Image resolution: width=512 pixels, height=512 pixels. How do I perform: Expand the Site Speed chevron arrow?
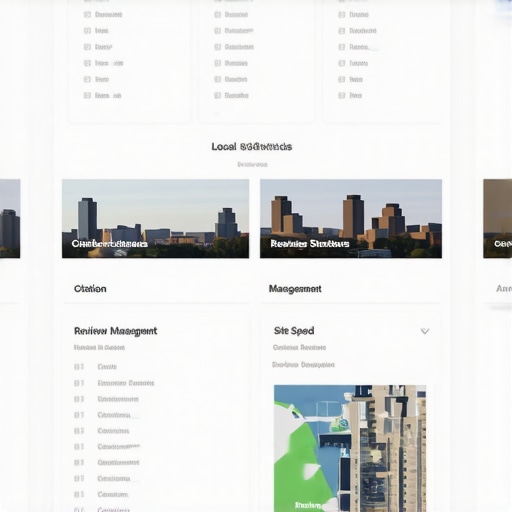pyautogui.click(x=425, y=331)
